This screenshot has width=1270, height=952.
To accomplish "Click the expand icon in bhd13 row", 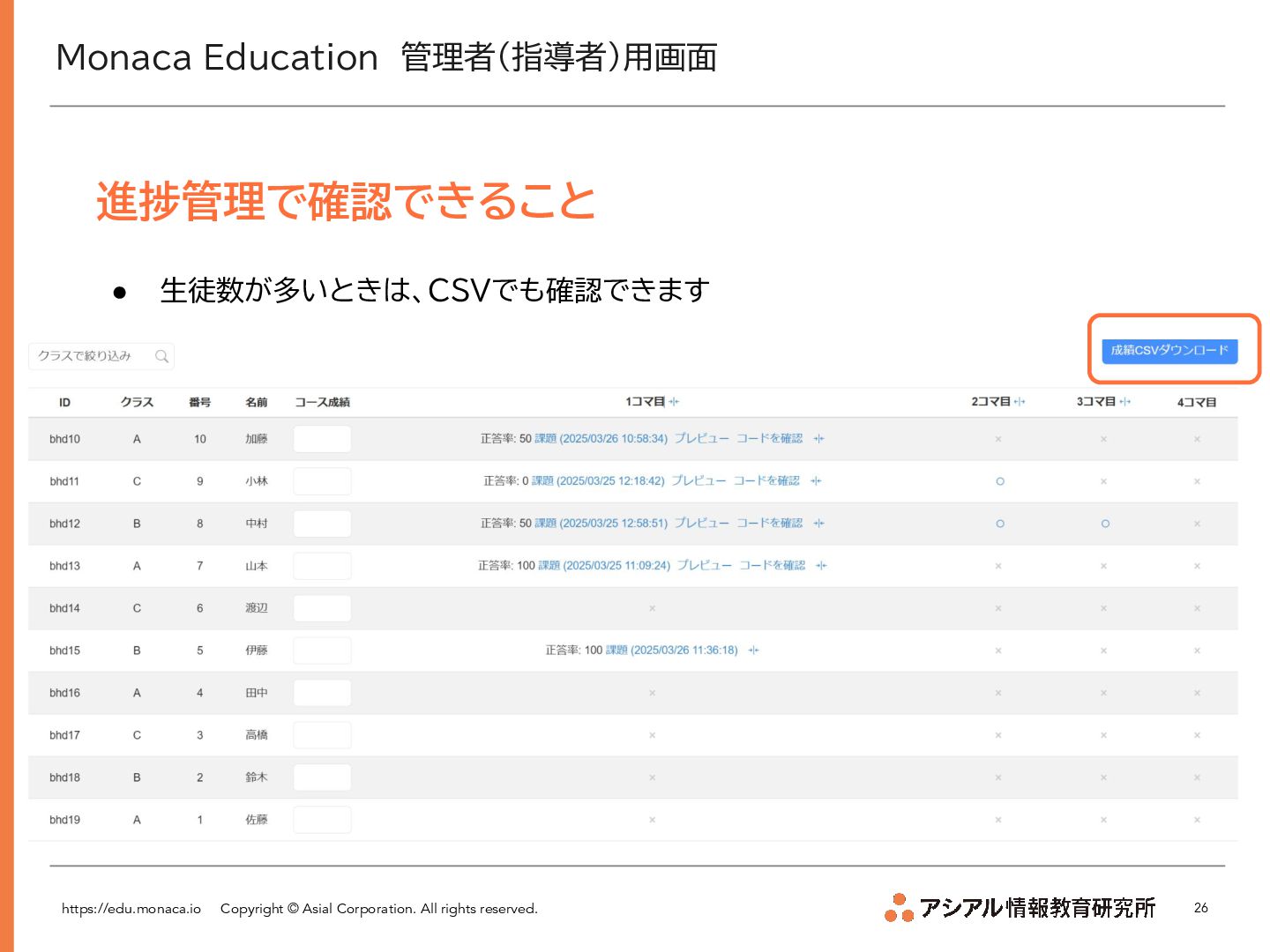I will pyautogui.click(x=822, y=566).
